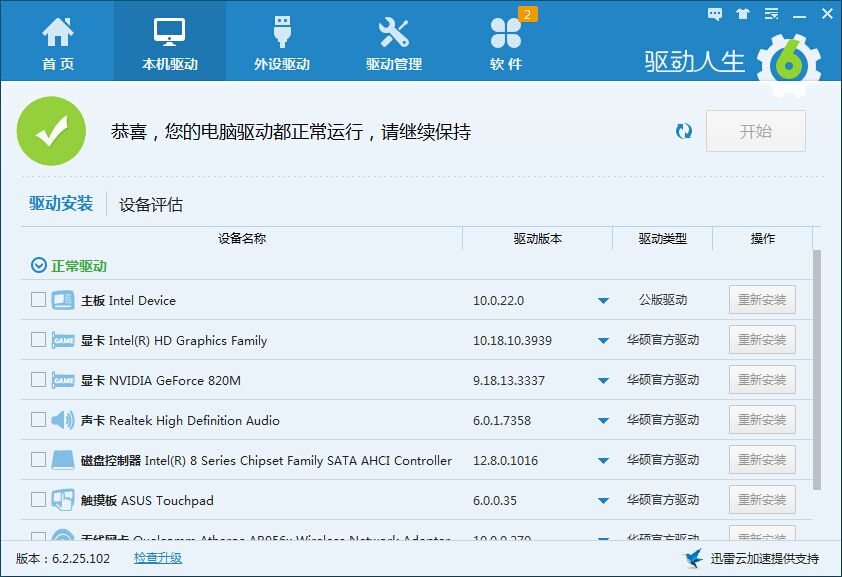The width and height of the screenshot is (842, 577).
Task: Check the Realtek High Definition Audio box
Action: [x=38, y=420]
